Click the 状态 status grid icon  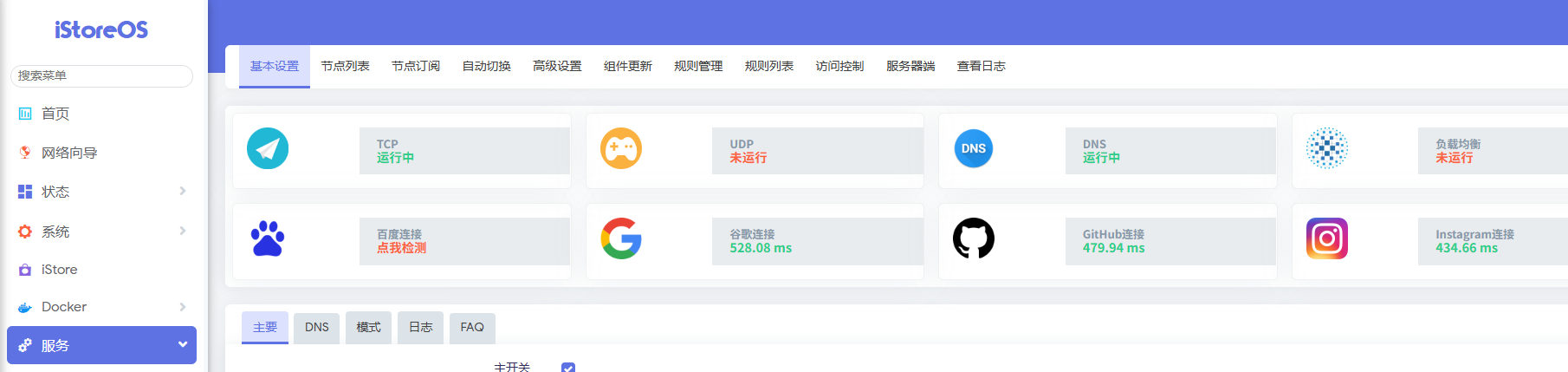[x=25, y=192]
